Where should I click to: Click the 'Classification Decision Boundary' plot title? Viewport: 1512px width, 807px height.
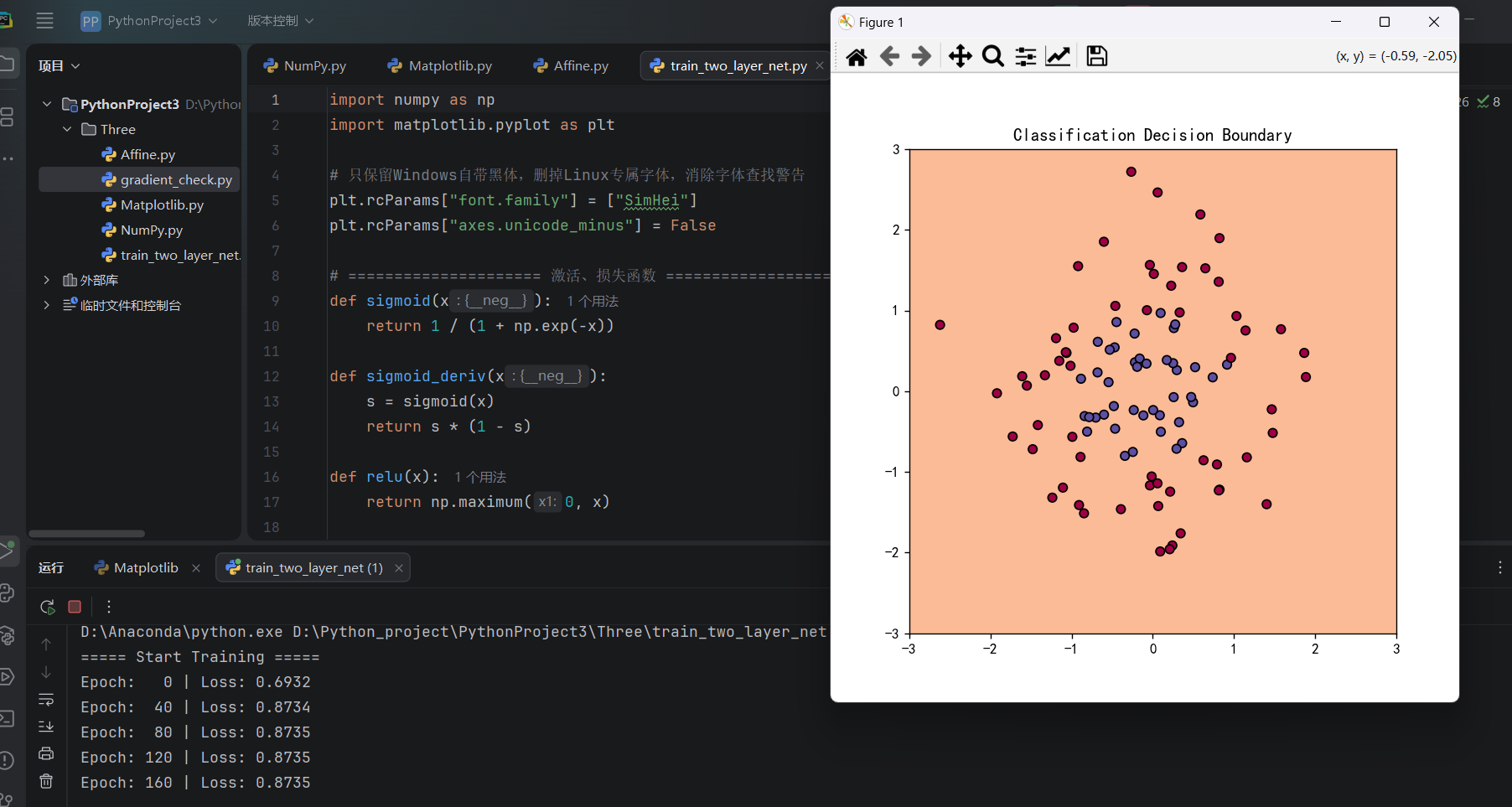[1152, 136]
